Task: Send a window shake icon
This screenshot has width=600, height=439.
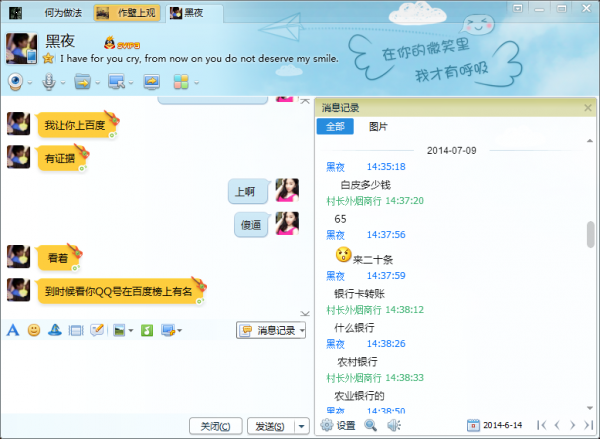Action: point(76,330)
